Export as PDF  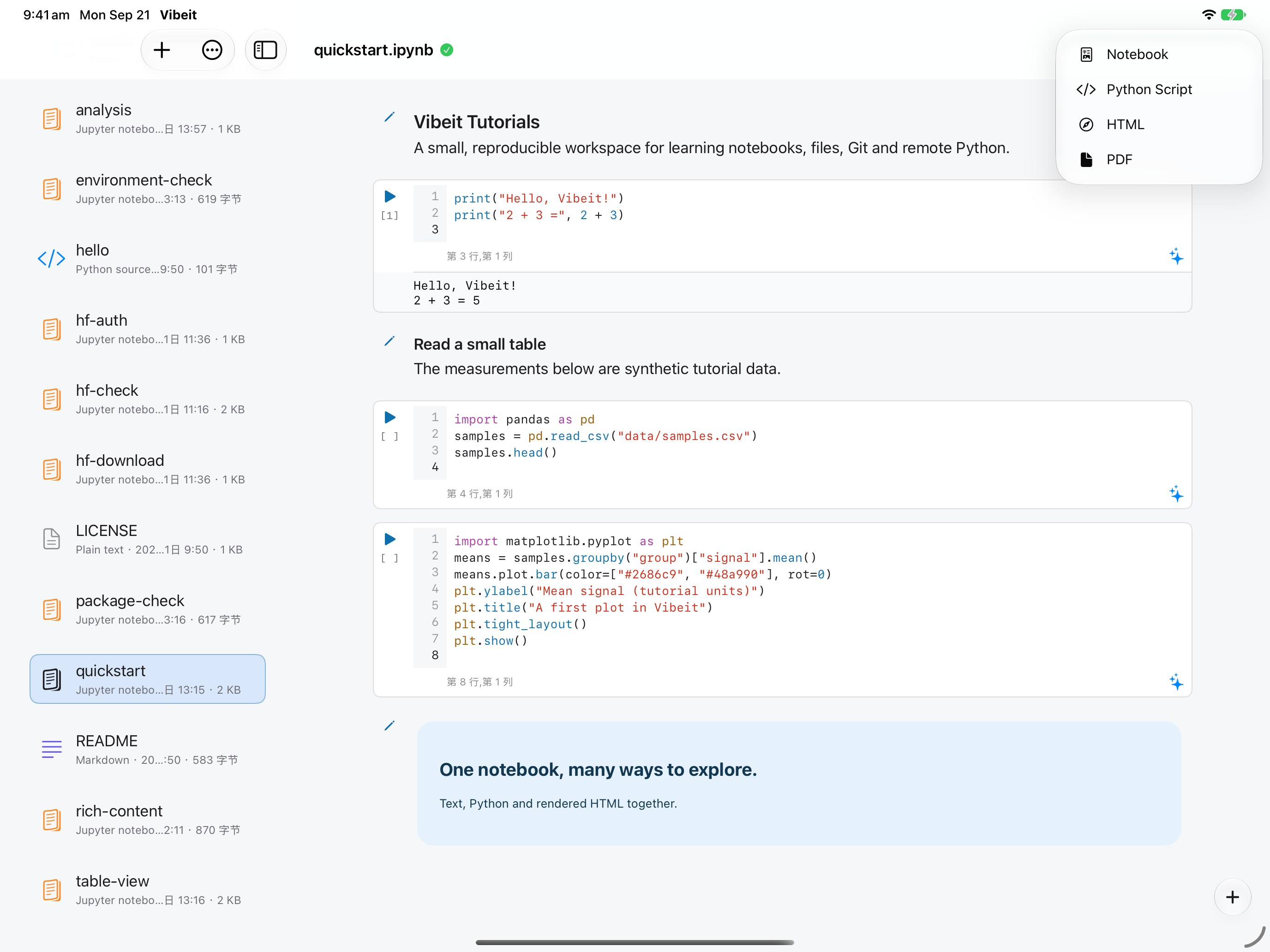pos(1159,160)
